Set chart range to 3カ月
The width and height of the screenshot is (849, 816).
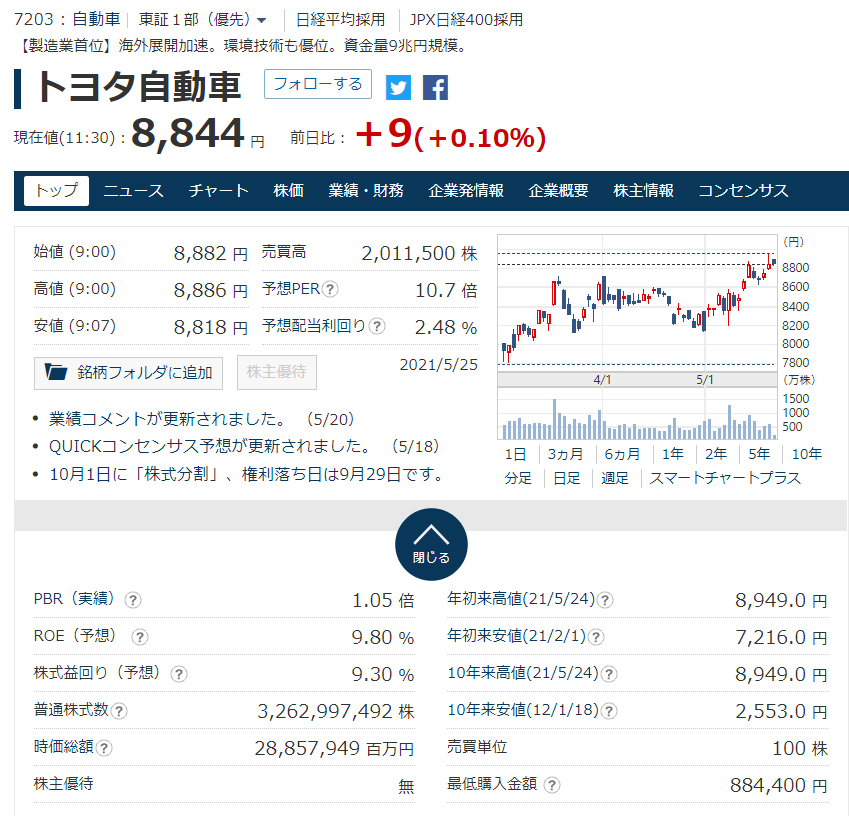565,454
